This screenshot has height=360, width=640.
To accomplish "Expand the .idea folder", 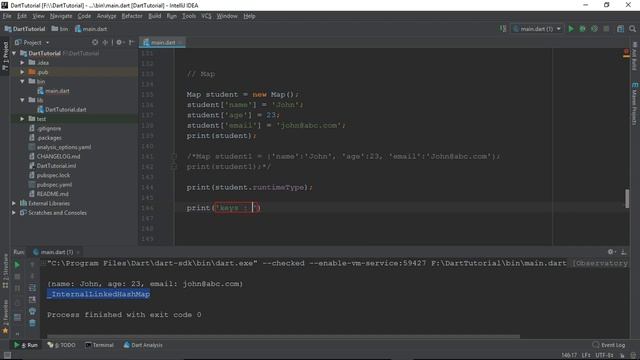I will click(22, 62).
